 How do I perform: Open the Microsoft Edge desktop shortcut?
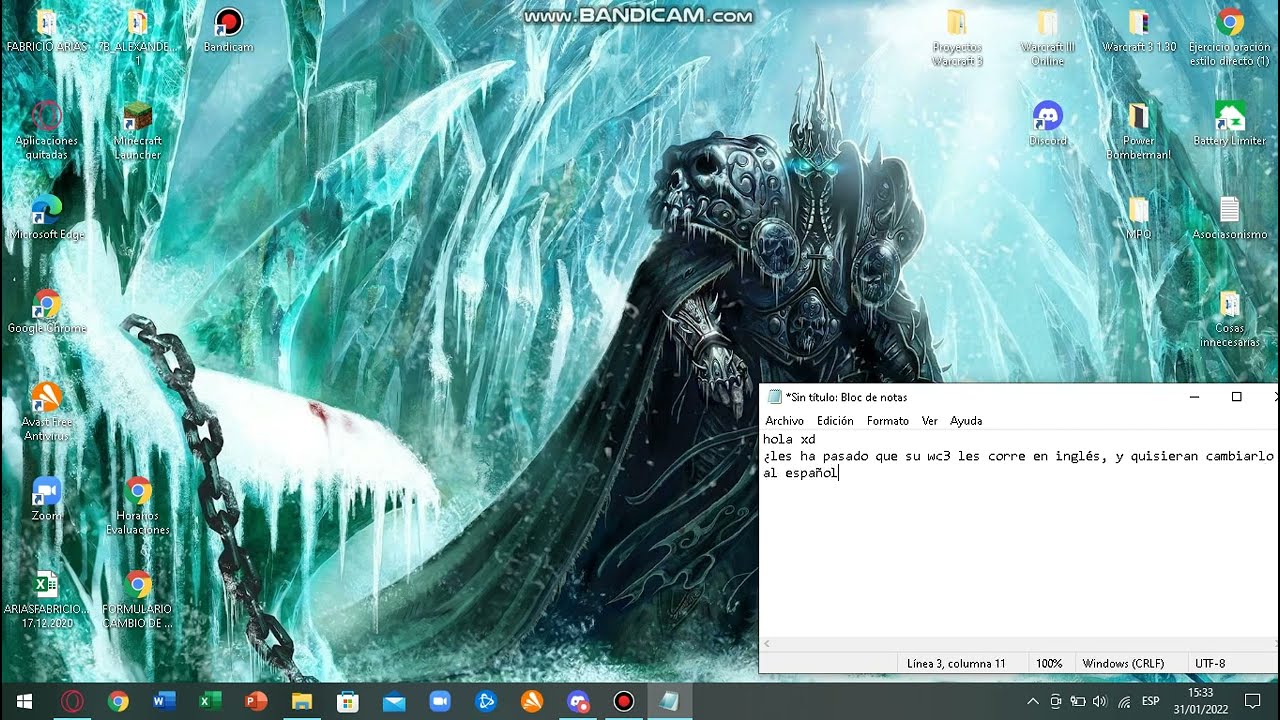[x=46, y=218]
